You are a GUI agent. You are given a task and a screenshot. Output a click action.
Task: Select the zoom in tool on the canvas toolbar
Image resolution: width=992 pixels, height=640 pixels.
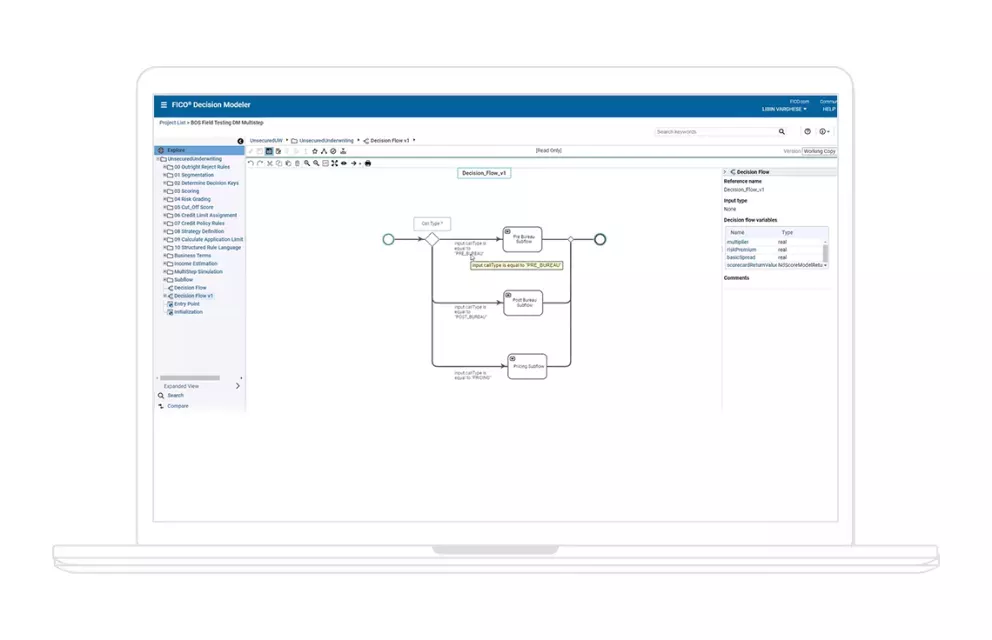click(307, 164)
